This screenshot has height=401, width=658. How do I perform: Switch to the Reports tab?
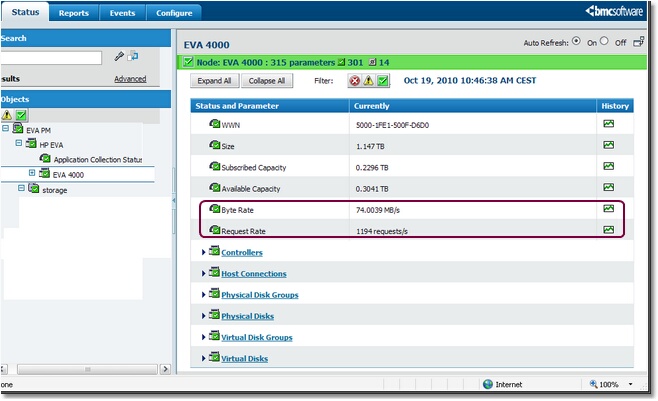click(74, 13)
